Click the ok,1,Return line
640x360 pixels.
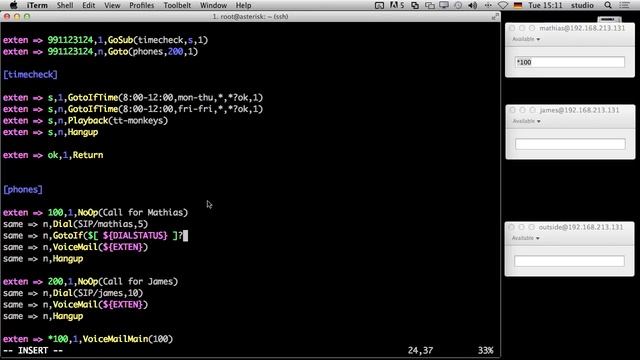click(x=53, y=155)
